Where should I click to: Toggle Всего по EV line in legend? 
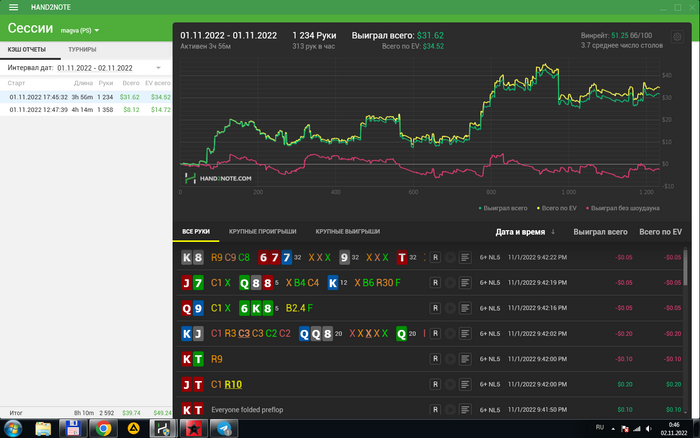click(557, 208)
